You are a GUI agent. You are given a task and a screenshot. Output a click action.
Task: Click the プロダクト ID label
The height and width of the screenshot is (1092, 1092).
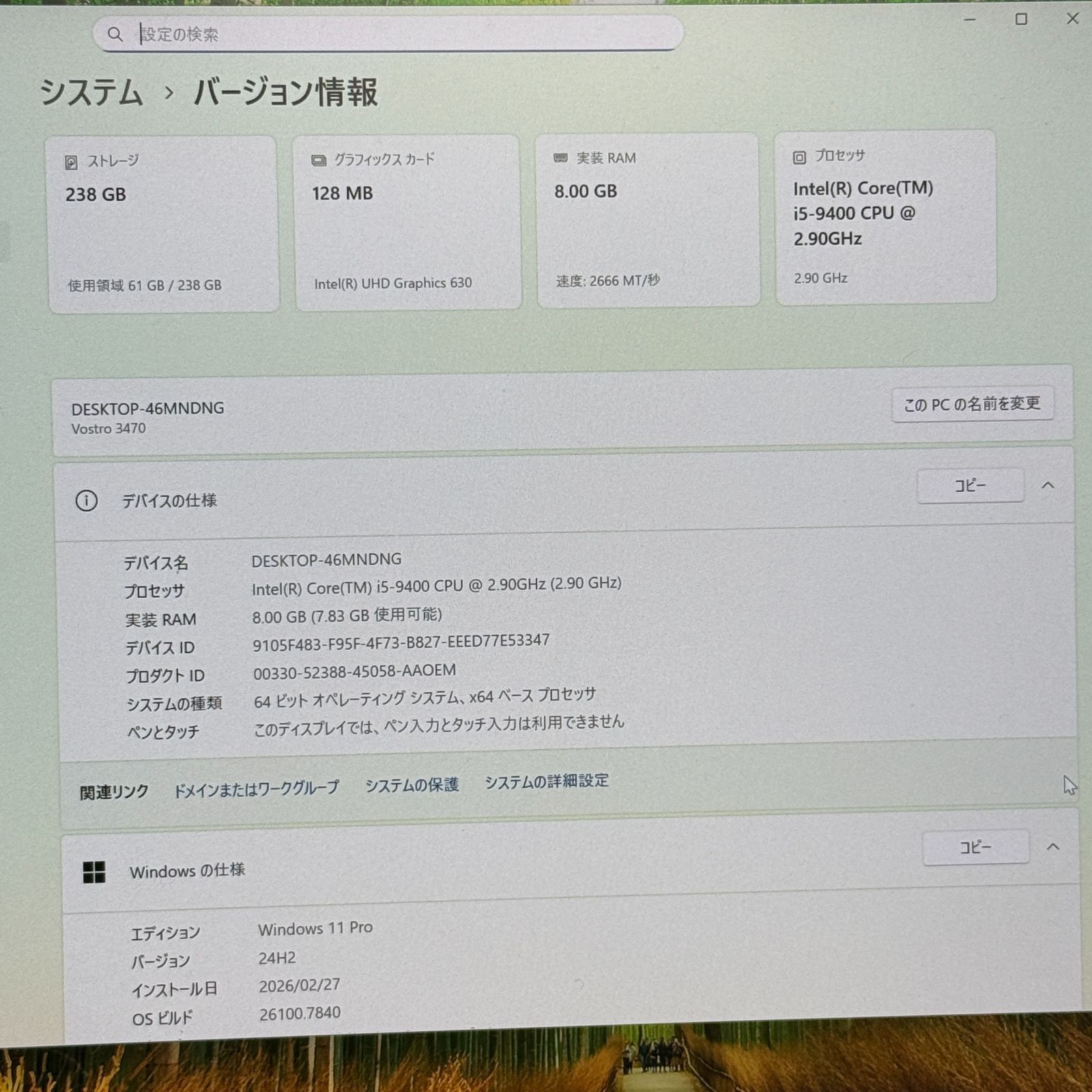click(x=164, y=676)
